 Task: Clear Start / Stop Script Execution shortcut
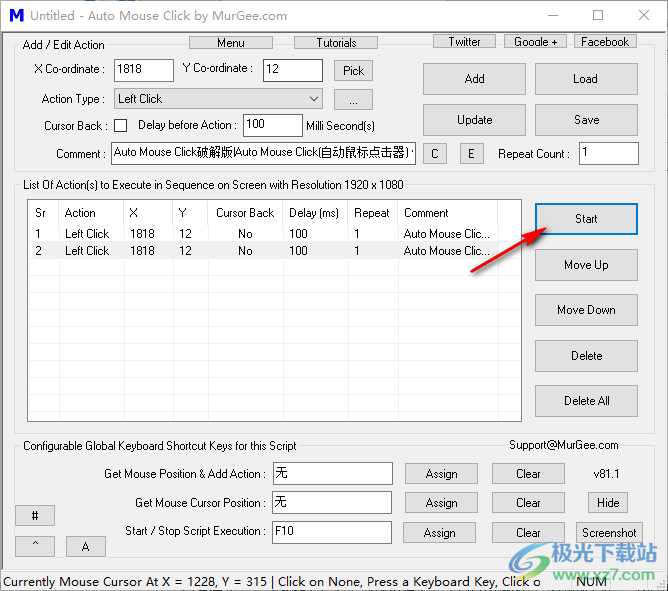point(528,533)
